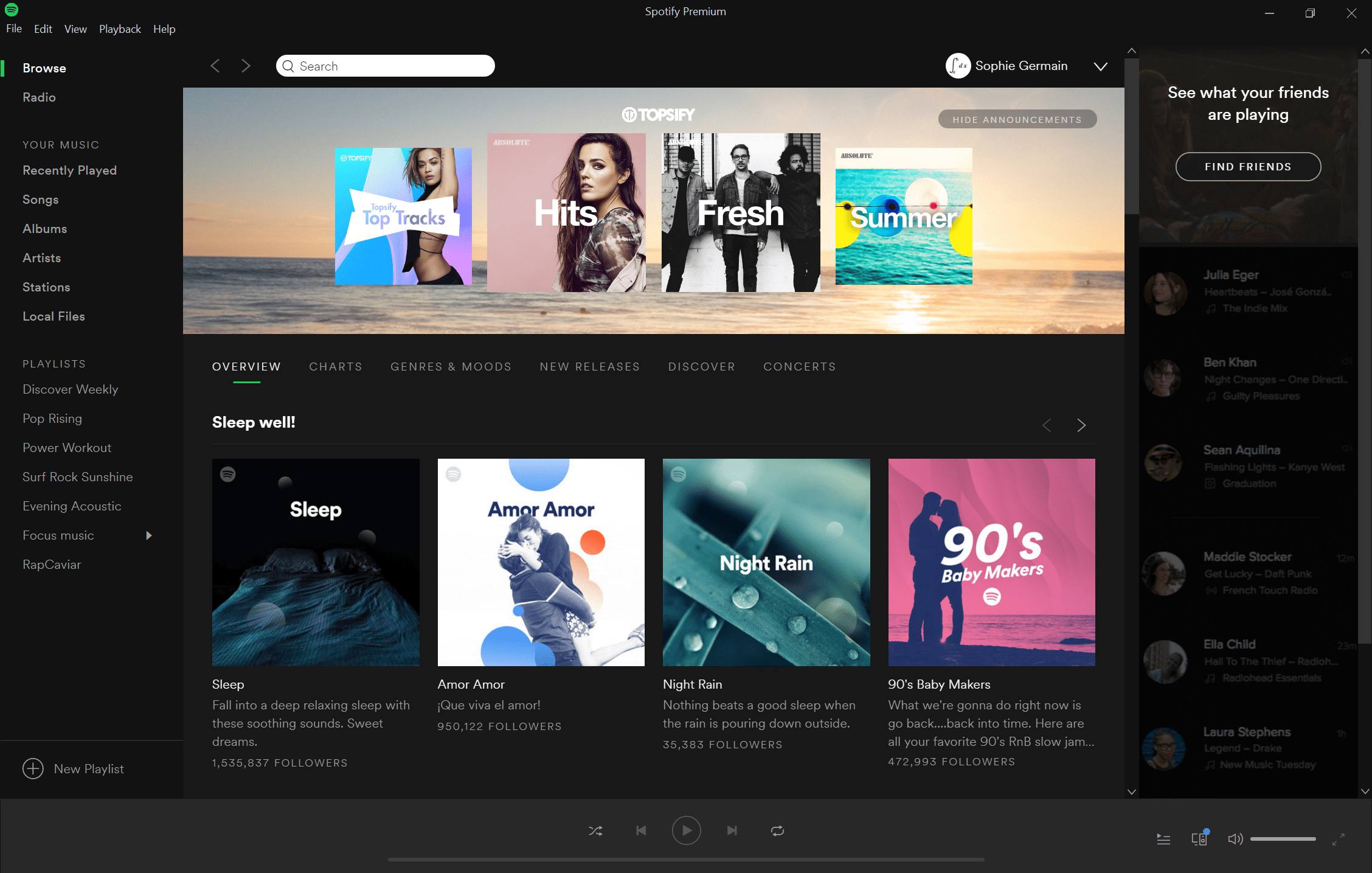Adjust the volume slider
The image size is (1372, 873).
click(1283, 839)
